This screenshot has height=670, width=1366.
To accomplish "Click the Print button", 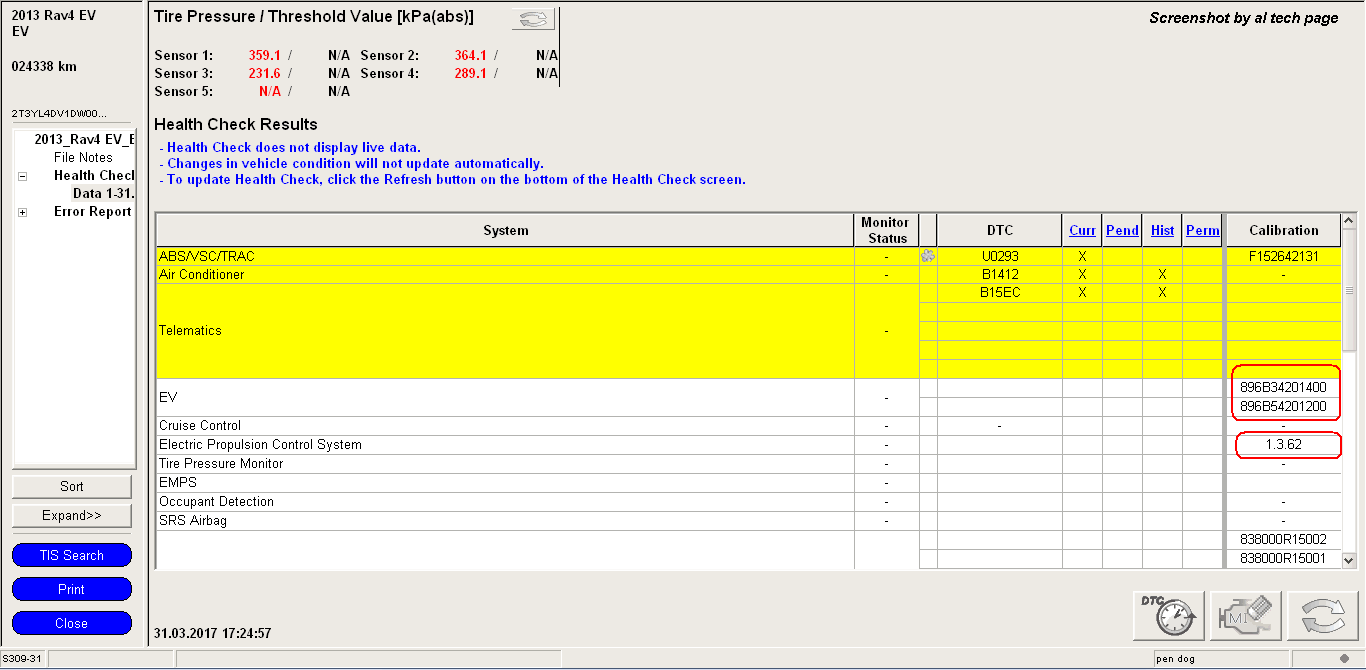I will pos(72,589).
